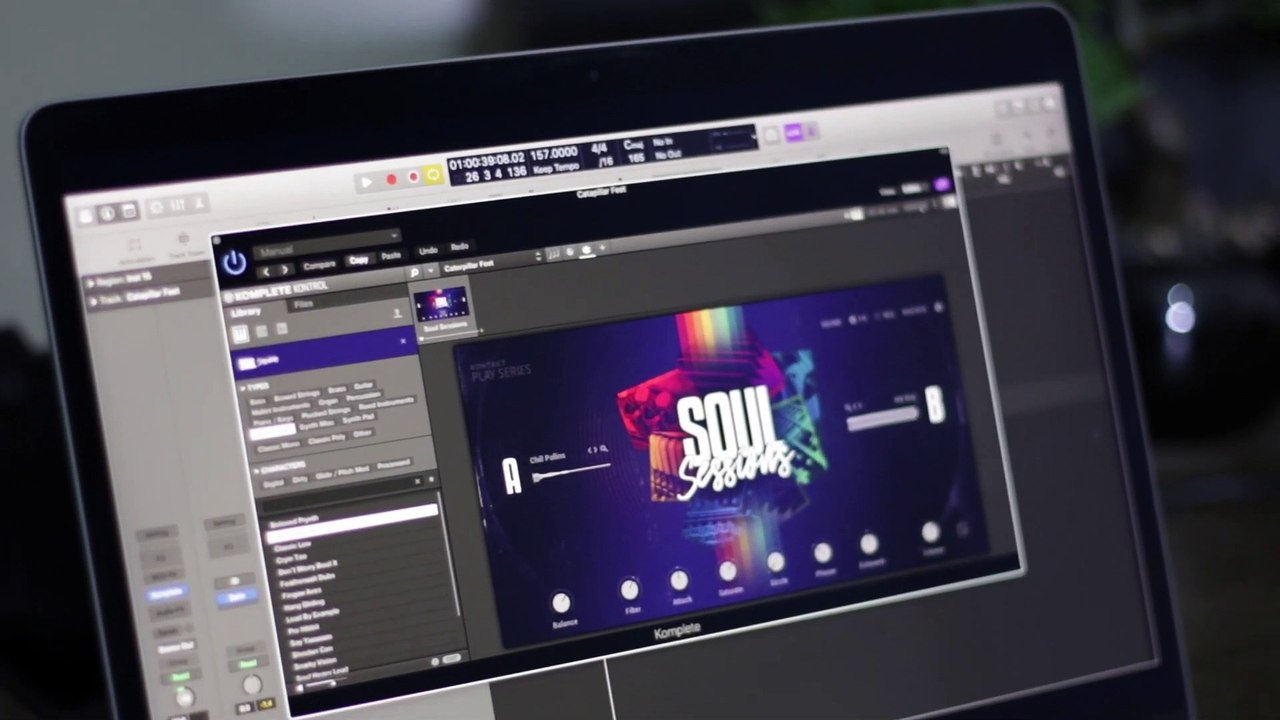Viewport: 1280px width, 720px height.
Task: Click the preset up/down stepper arrows
Action: pyautogui.click(x=538, y=257)
